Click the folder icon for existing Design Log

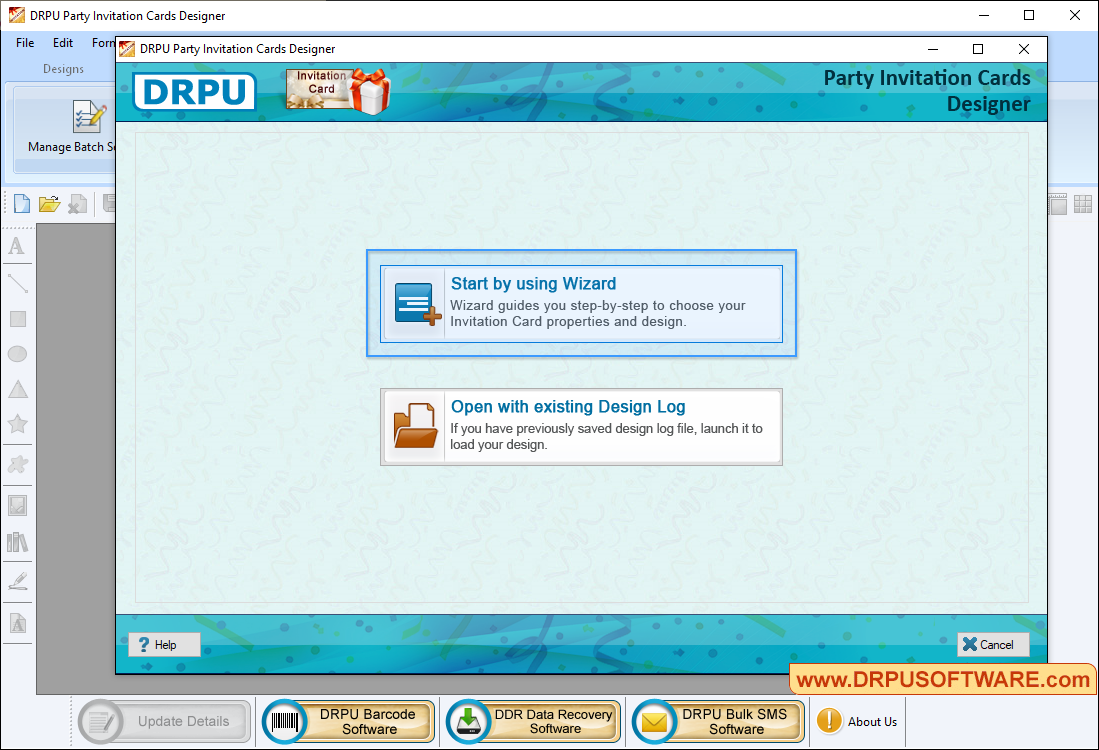coord(414,427)
